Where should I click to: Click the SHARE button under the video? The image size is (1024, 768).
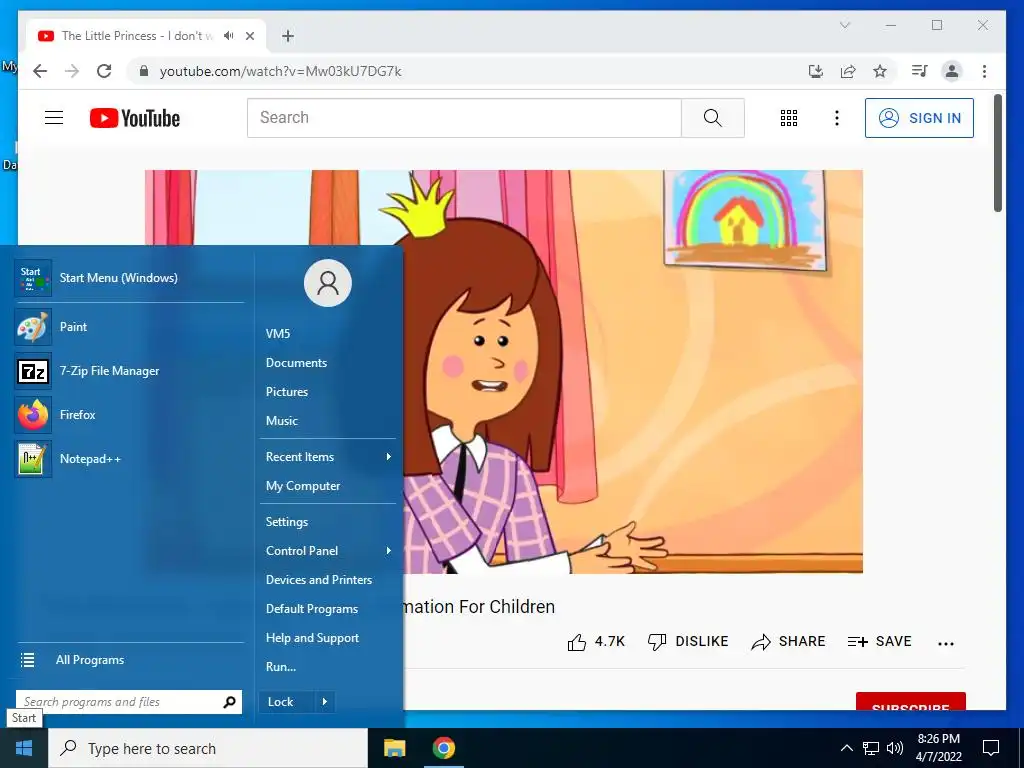coord(788,642)
